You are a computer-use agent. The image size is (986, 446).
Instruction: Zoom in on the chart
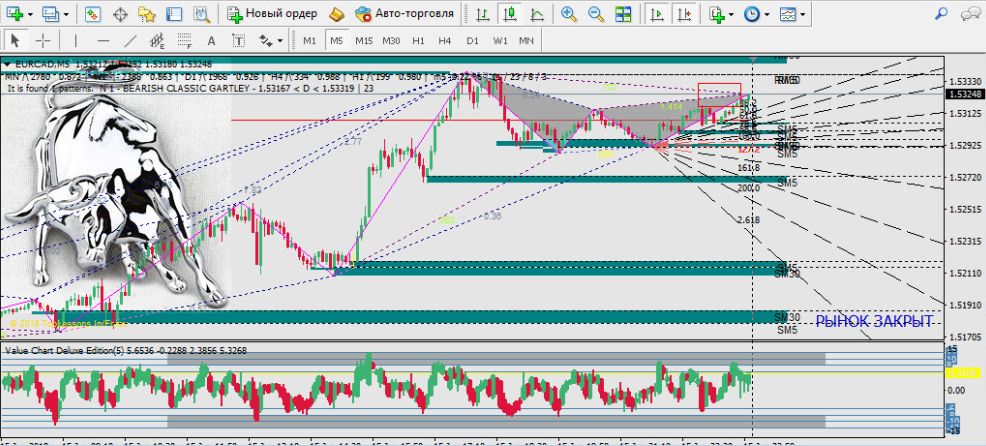569,13
